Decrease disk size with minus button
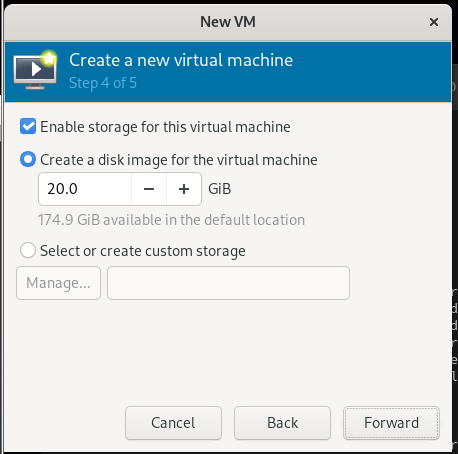The height and width of the screenshot is (454, 458). 149,189
